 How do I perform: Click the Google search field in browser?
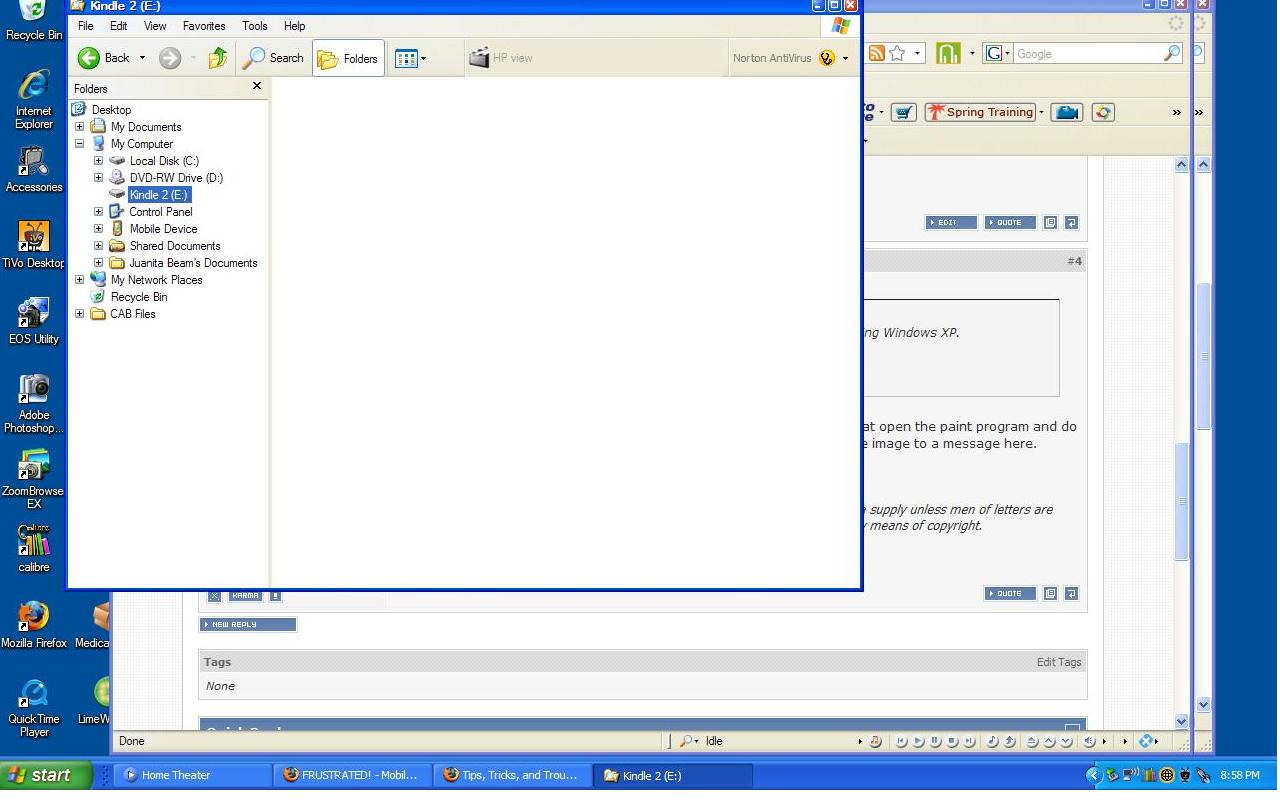click(1088, 54)
